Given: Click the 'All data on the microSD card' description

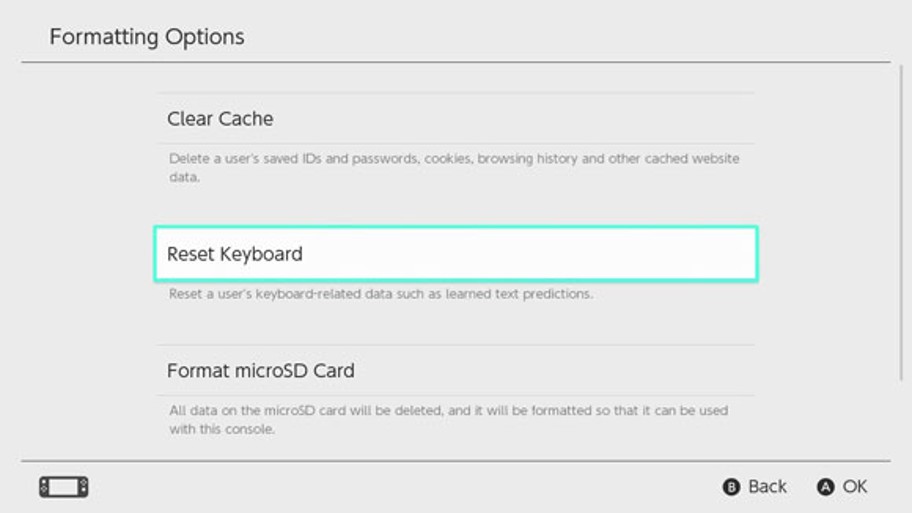Looking at the screenshot, I should pos(448,411).
